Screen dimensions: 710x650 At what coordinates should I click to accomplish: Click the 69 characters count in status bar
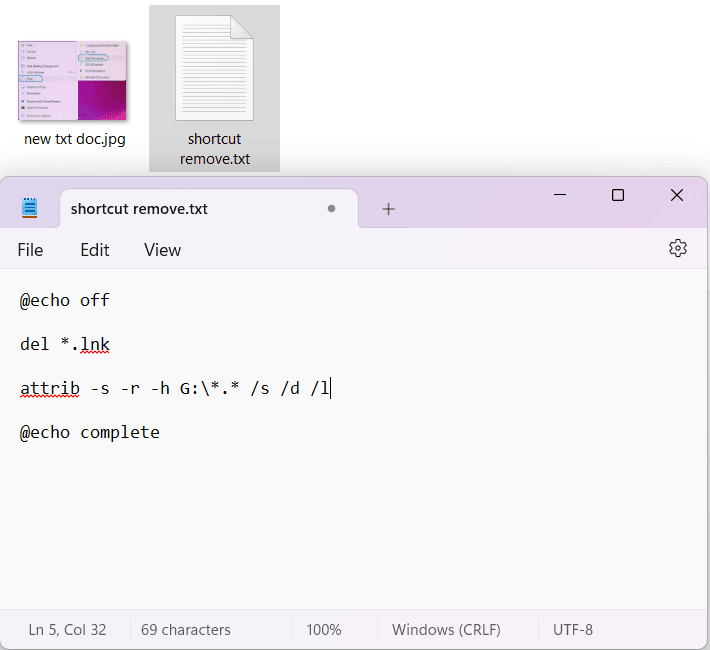click(186, 630)
